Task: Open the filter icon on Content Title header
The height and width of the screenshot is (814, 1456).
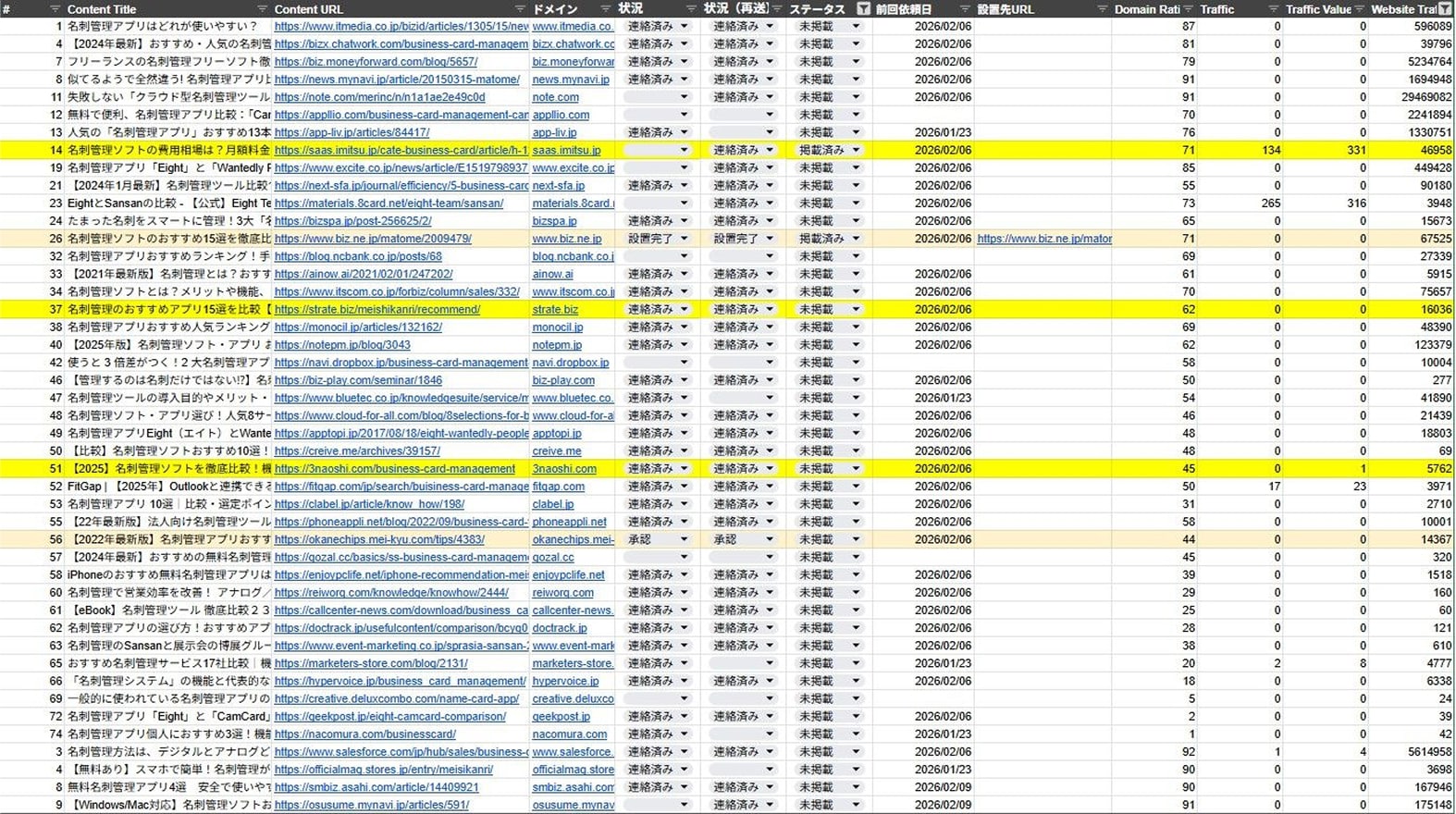Action: [262, 9]
